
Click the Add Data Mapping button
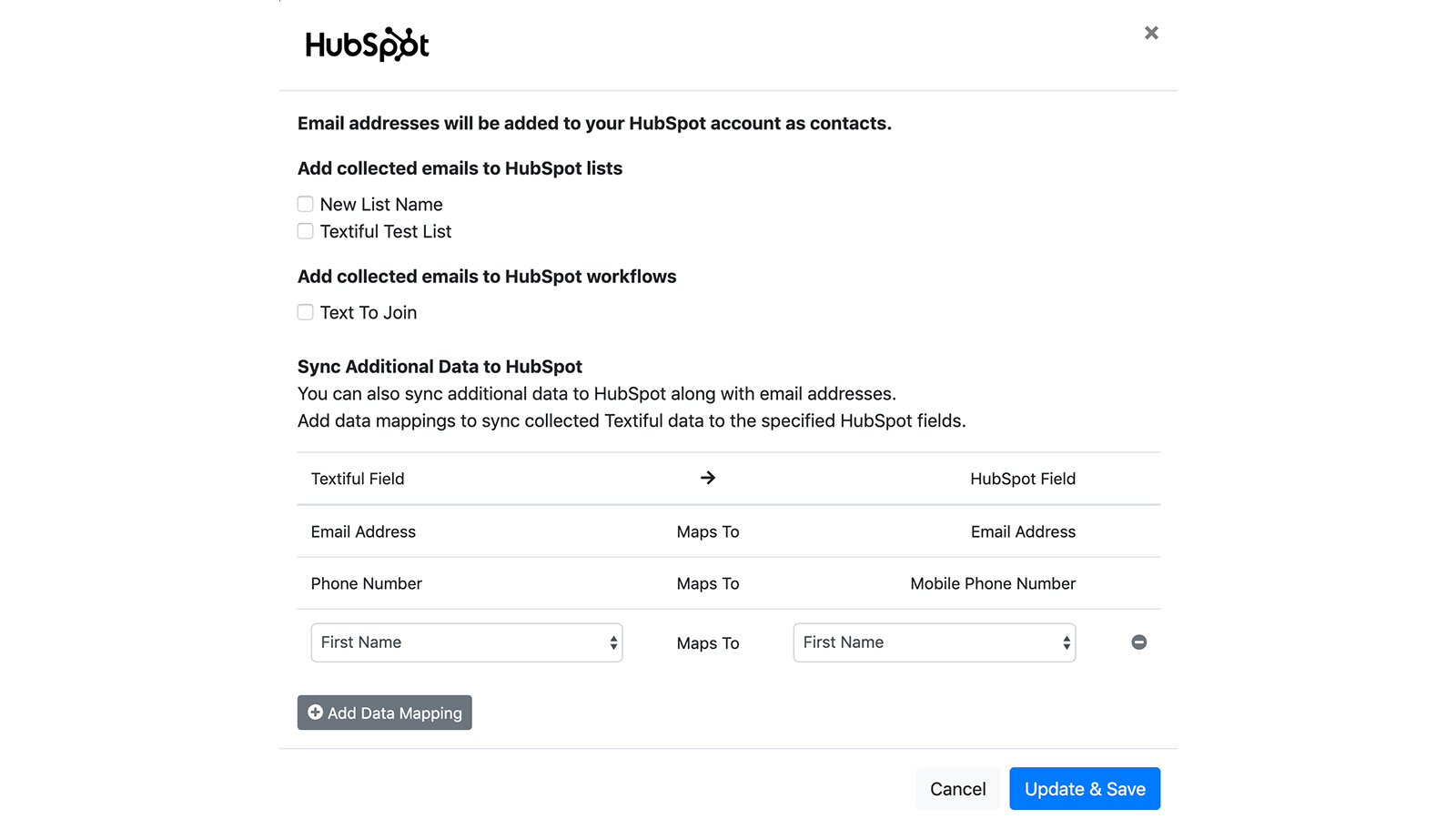tap(384, 713)
